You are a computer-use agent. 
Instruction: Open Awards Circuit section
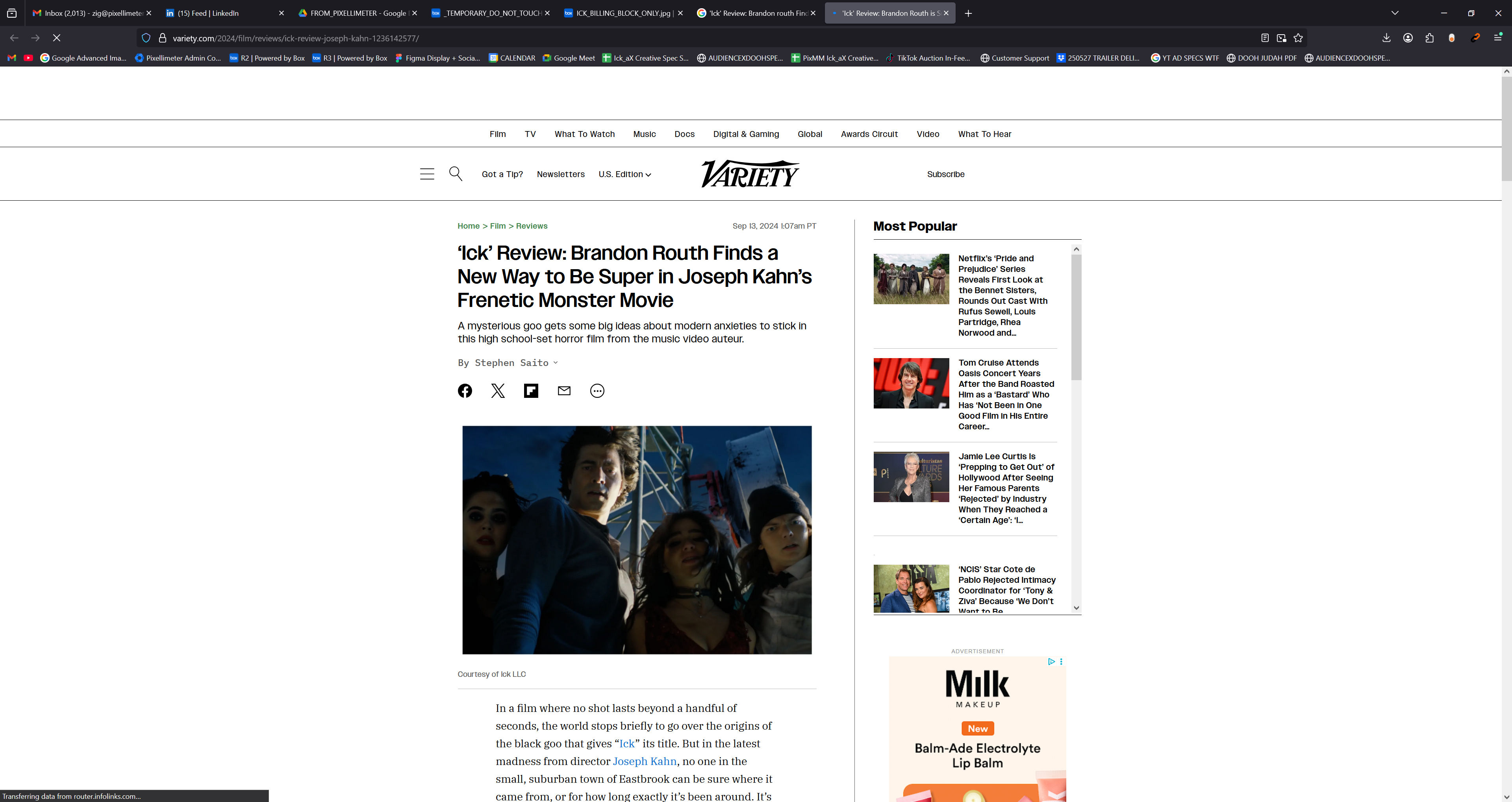click(x=869, y=134)
